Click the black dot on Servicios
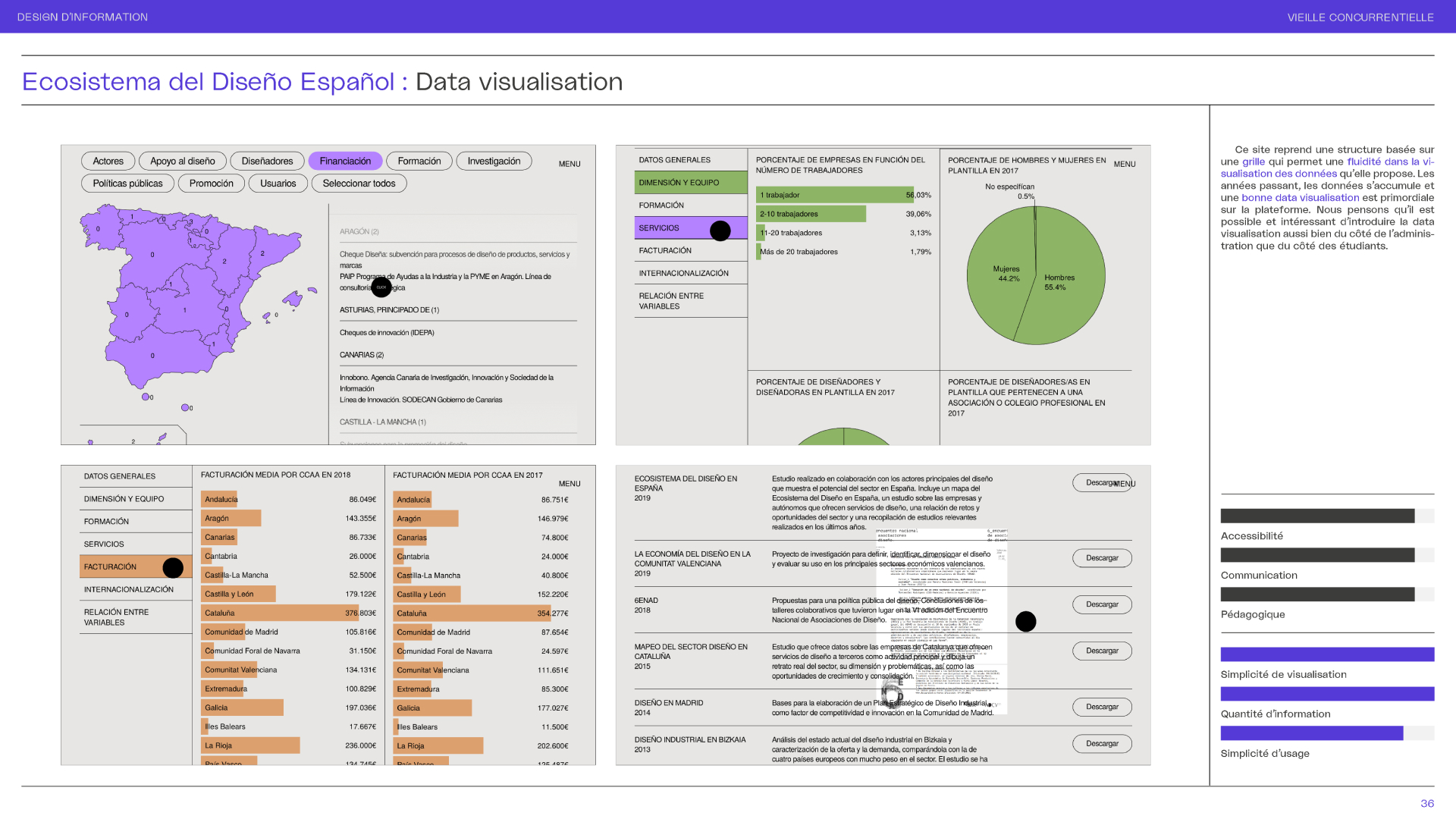1456x819 pixels. tap(720, 231)
